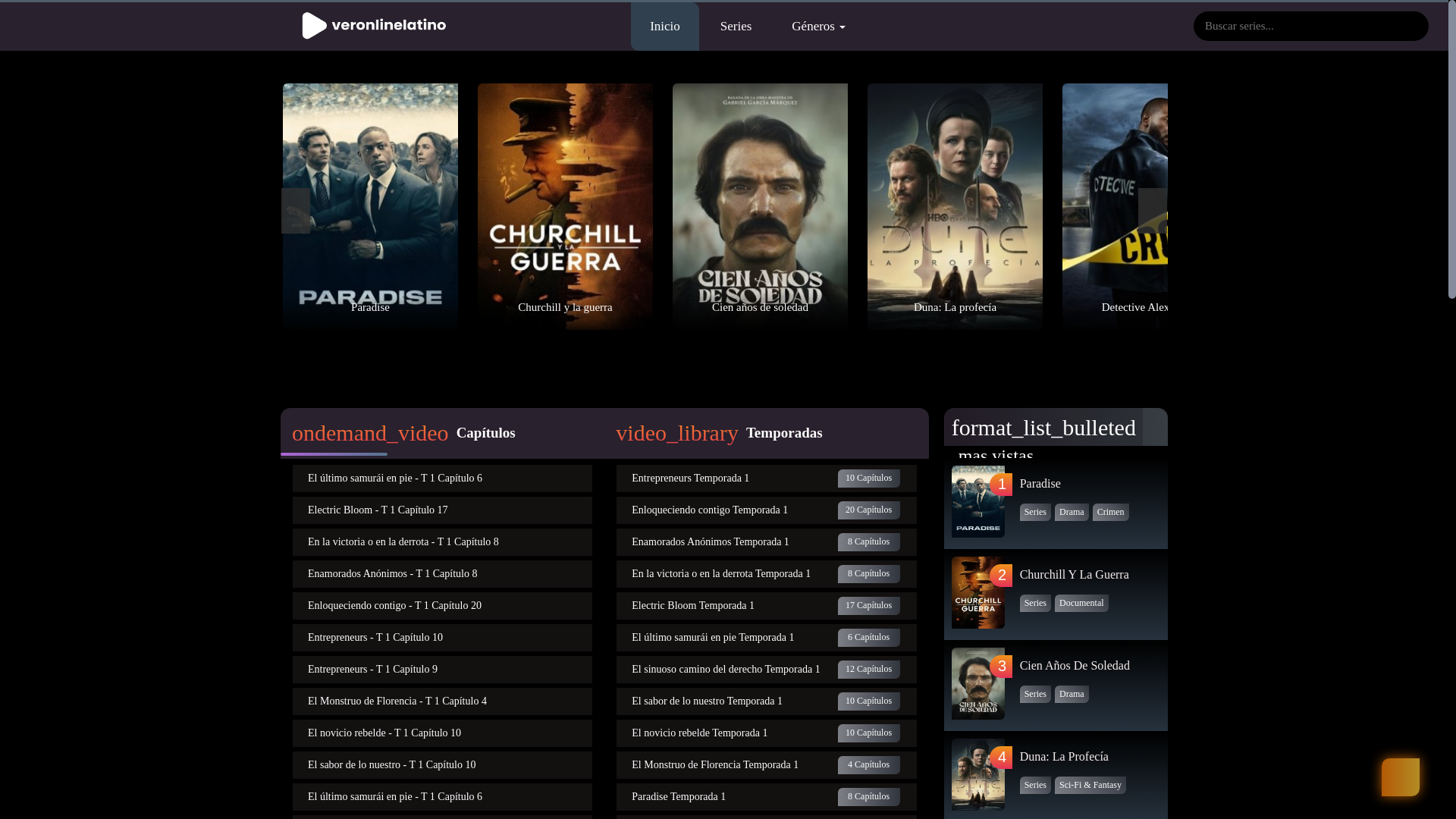Viewport: 1456px width, 819px height.
Task: Open the Duna: La profecía poster
Action: [955, 206]
